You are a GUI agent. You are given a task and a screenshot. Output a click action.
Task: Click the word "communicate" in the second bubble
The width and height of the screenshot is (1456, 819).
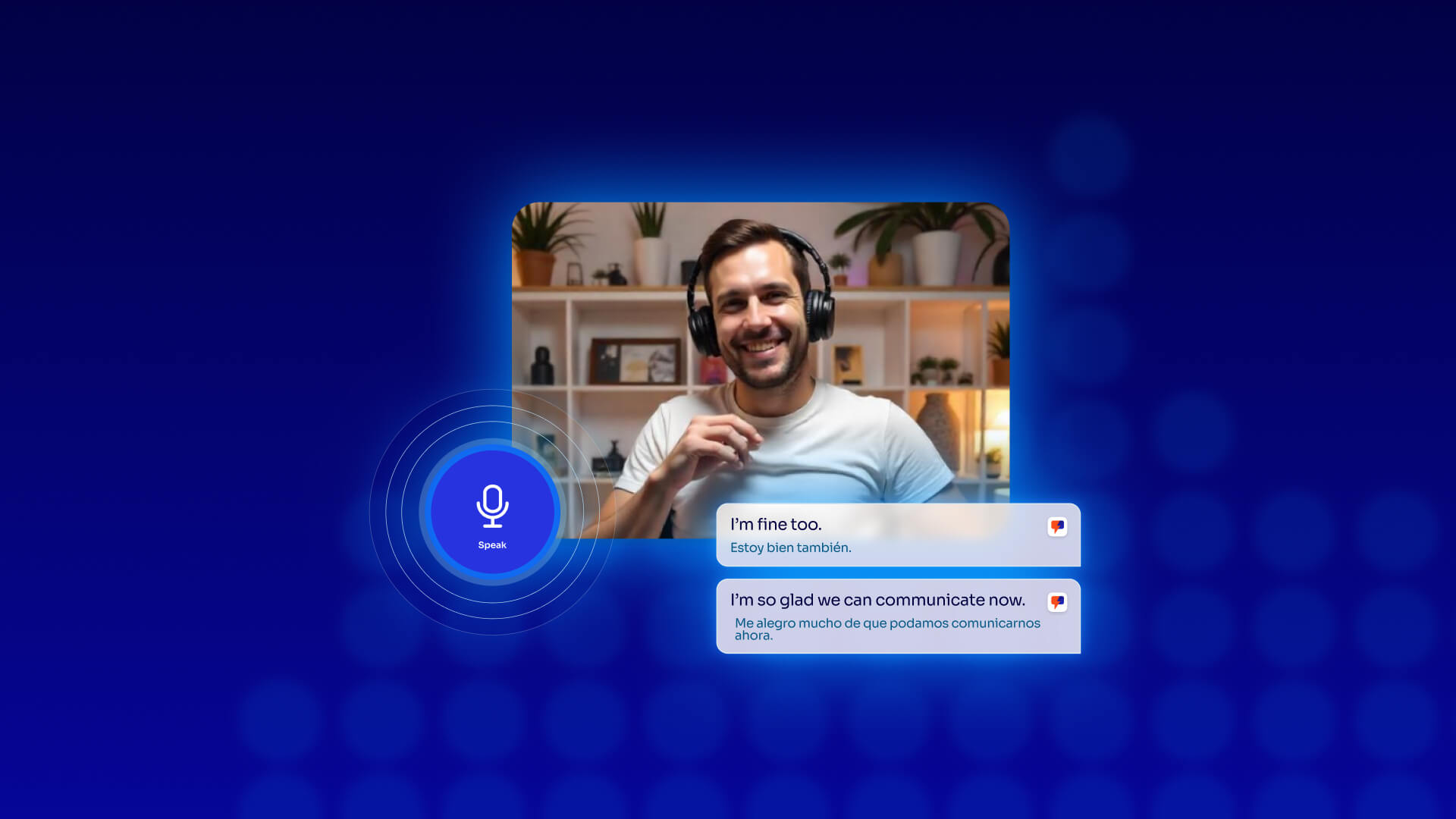(x=930, y=600)
